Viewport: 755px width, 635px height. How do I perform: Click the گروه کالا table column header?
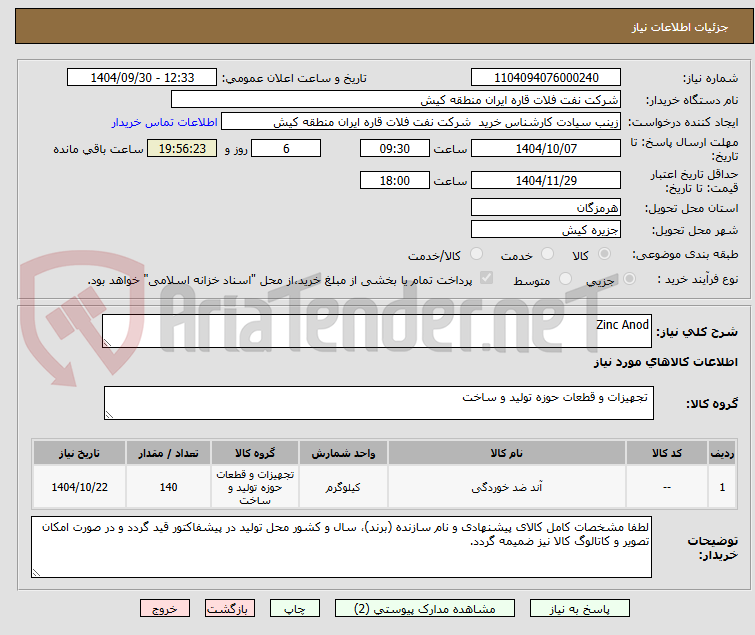pyautogui.click(x=255, y=453)
